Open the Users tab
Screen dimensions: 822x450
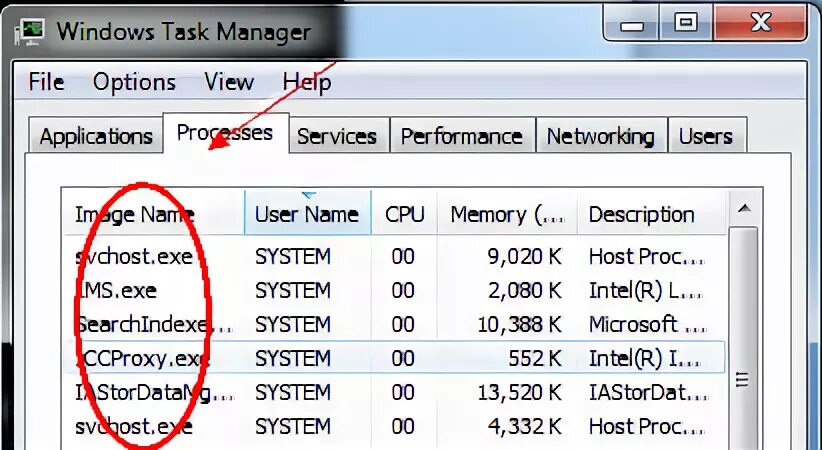tap(706, 136)
